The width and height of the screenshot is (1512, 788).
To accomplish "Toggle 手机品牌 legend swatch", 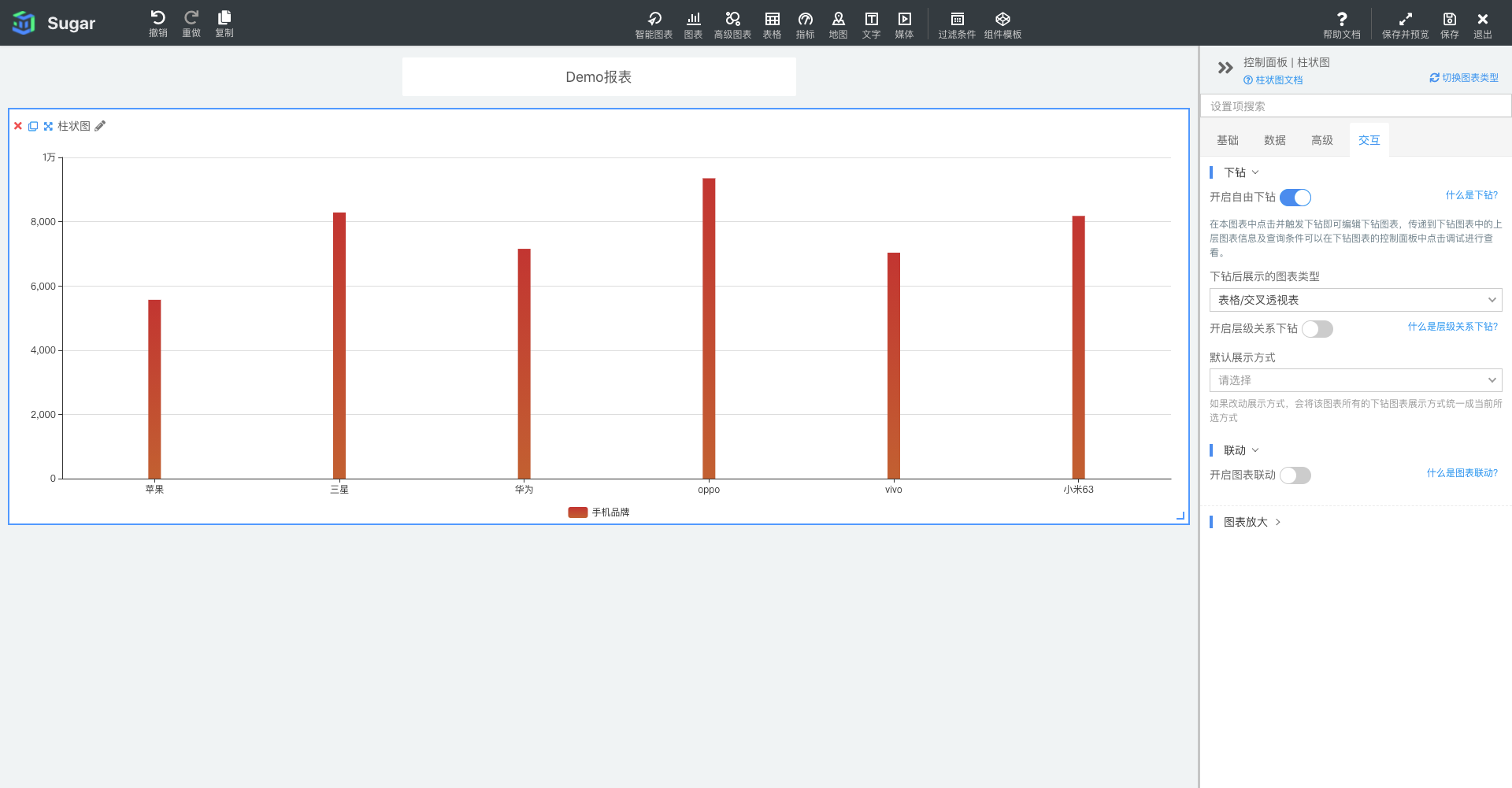I will (578, 512).
